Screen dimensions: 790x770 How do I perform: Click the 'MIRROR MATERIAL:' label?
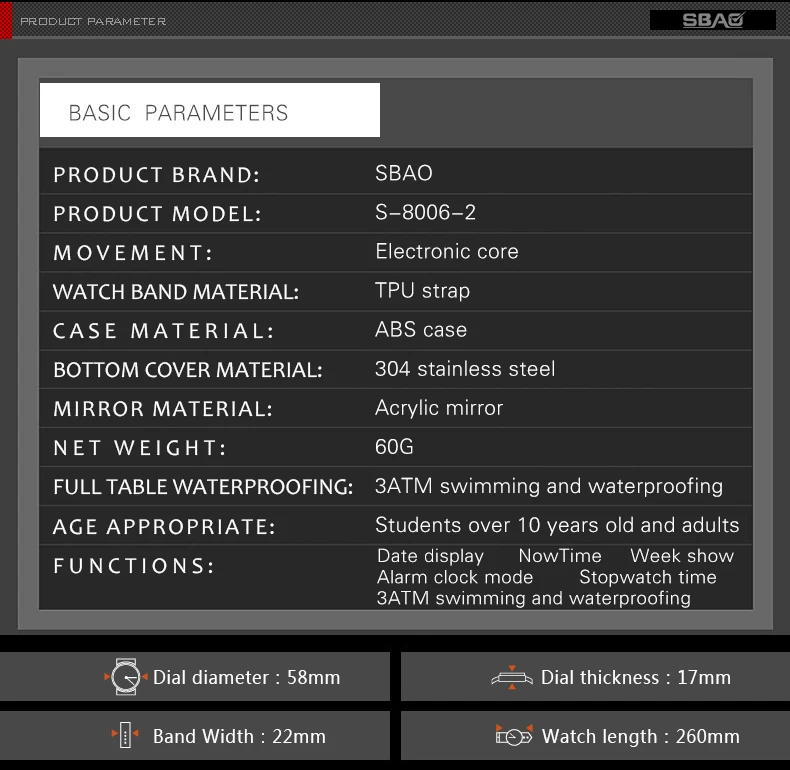(163, 409)
